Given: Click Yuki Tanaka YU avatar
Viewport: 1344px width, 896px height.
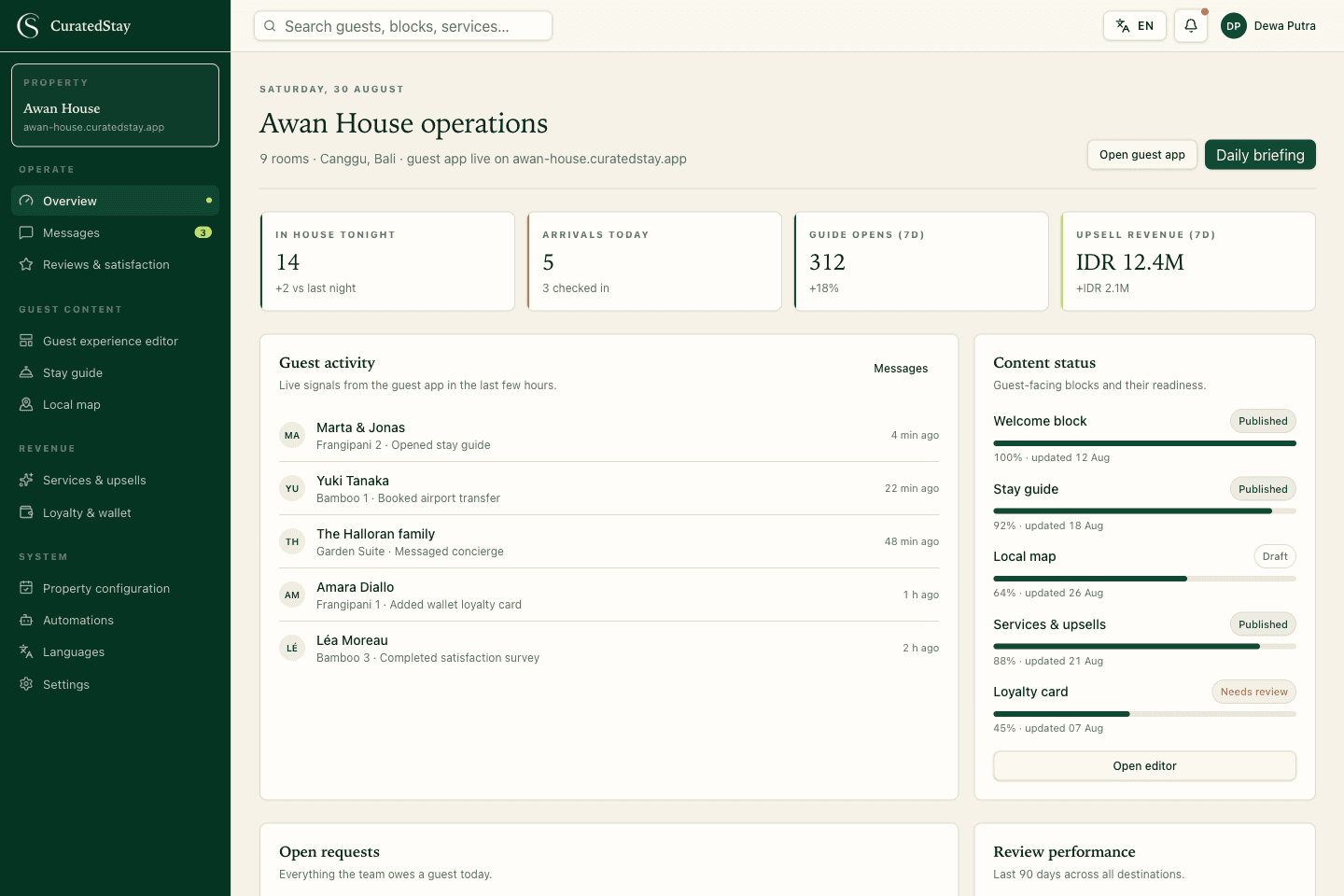Looking at the screenshot, I should coord(292,488).
